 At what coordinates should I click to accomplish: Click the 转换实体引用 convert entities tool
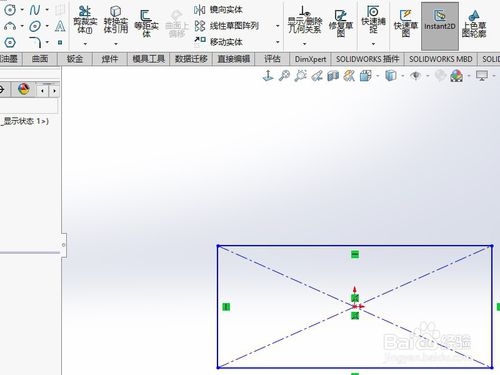(x=116, y=20)
